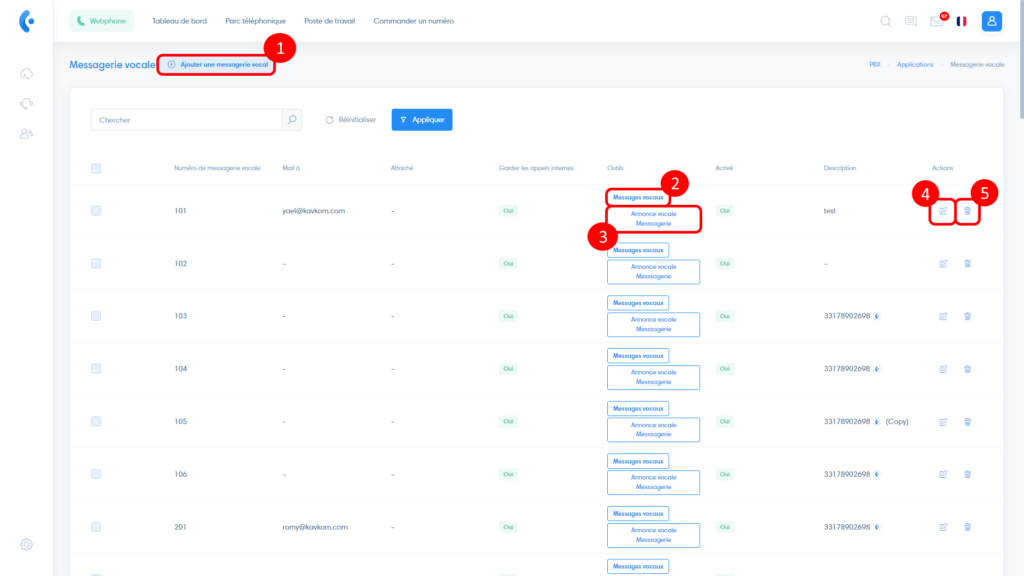Delete voicemail 103 using trash icon
This screenshot has height=576, width=1024.
tap(967, 316)
